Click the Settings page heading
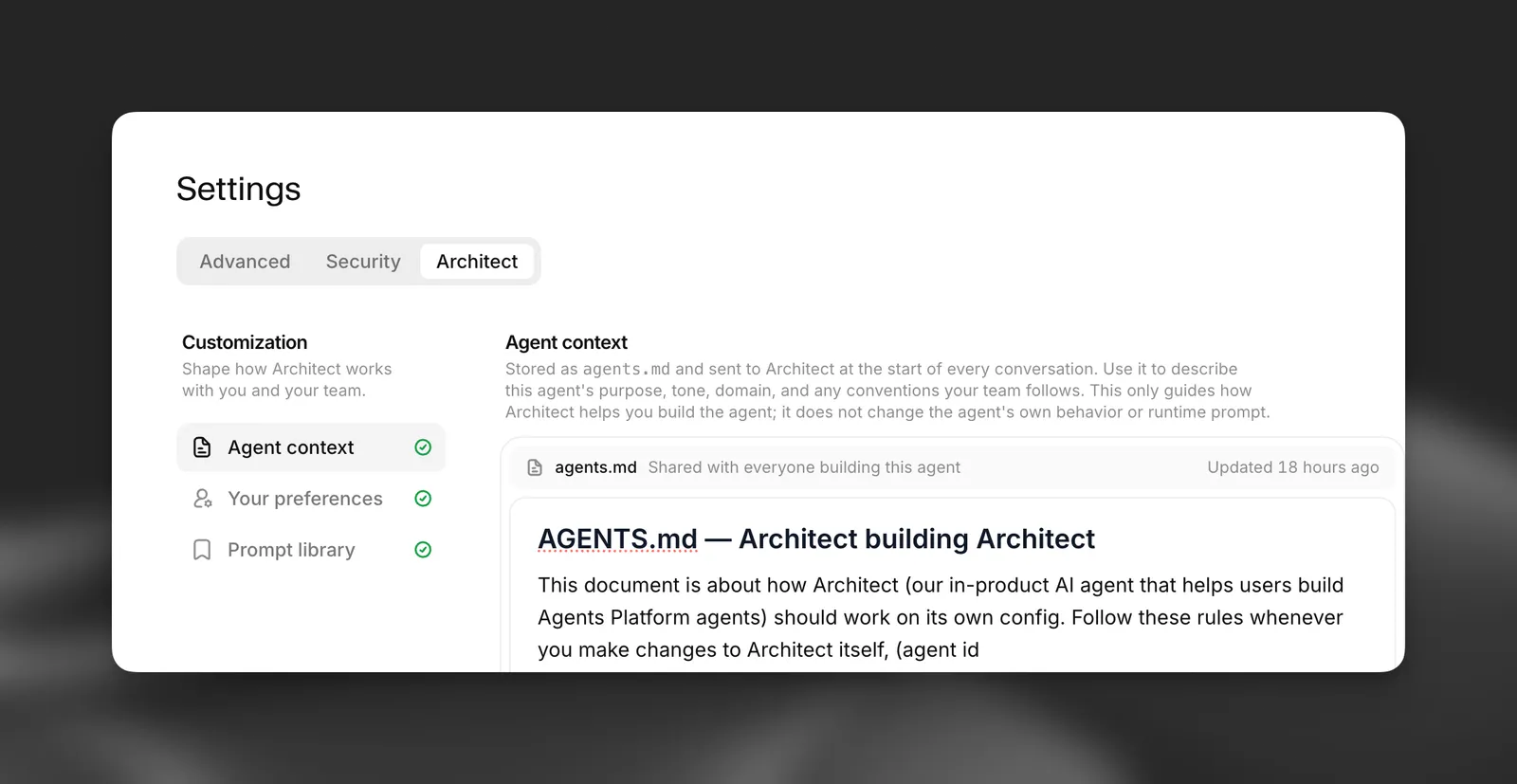 point(239,190)
